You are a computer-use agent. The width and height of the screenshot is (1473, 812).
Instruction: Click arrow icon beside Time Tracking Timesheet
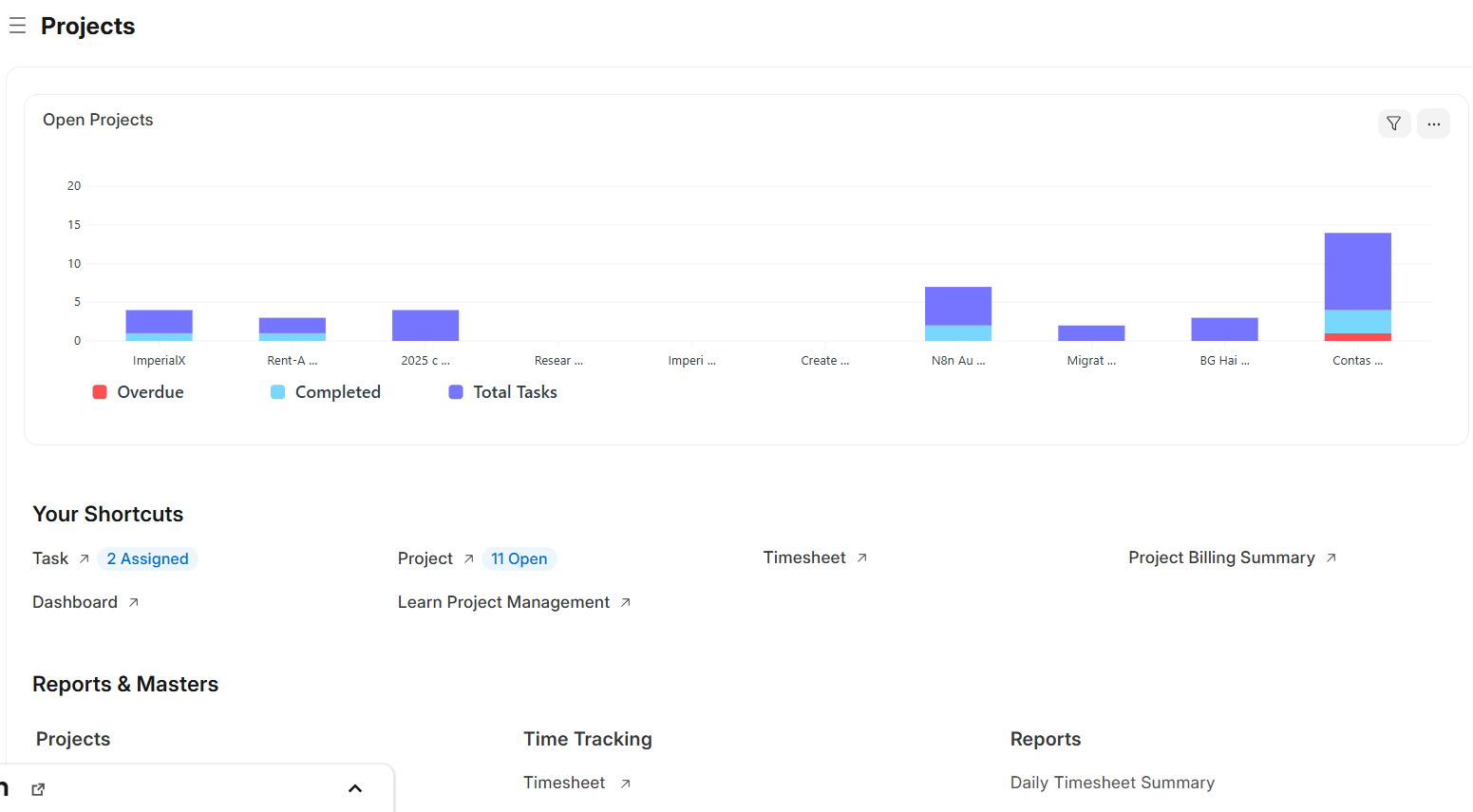tap(625, 783)
